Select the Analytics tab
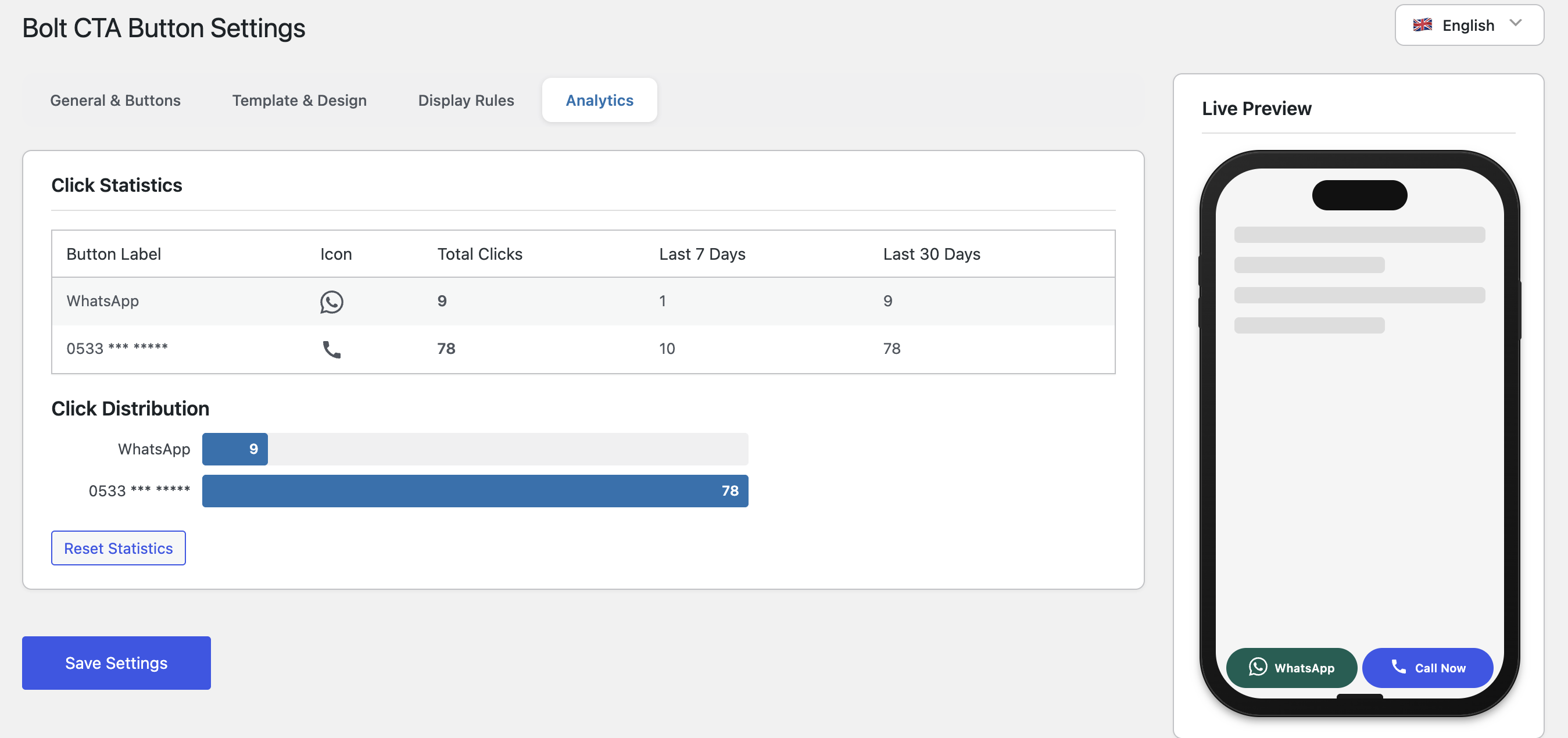The height and width of the screenshot is (738, 1568). (x=600, y=101)
